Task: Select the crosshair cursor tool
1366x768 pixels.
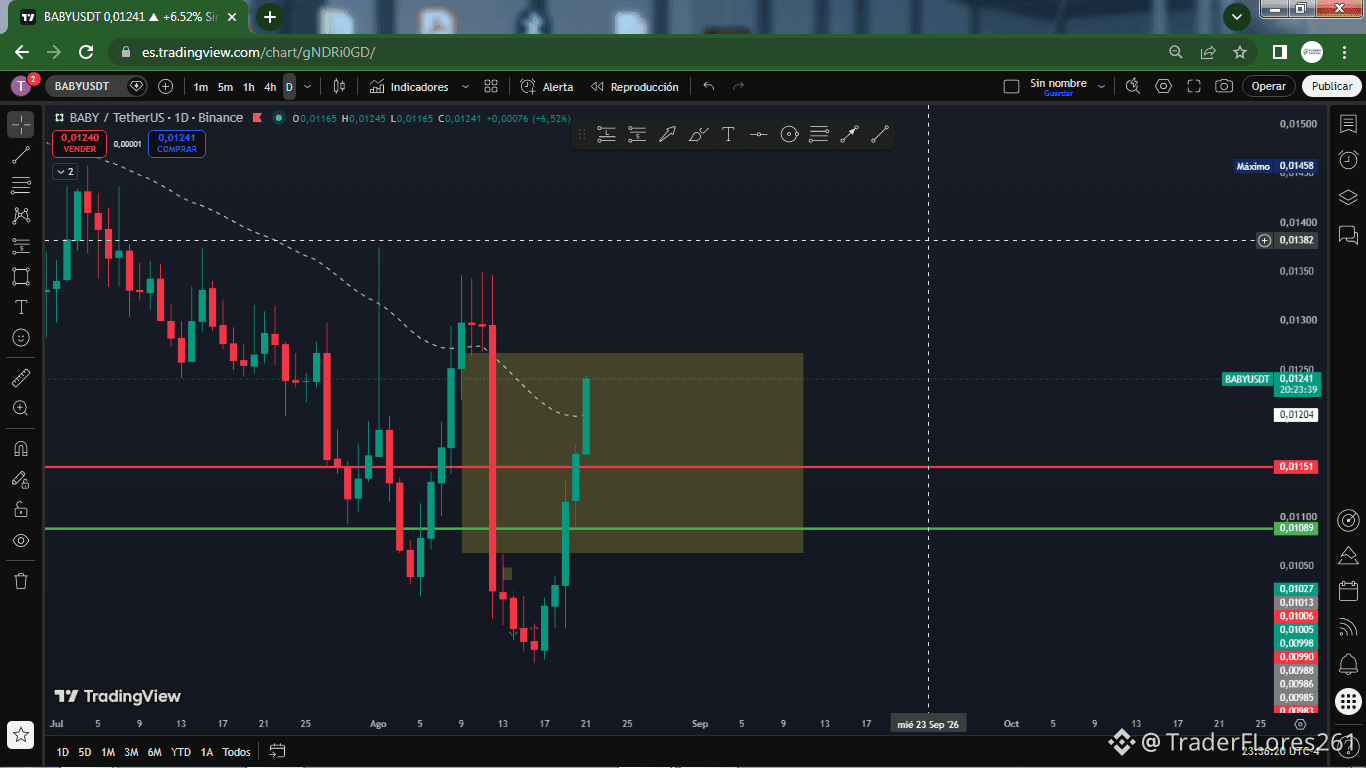Action: click(x=21, y=124)
